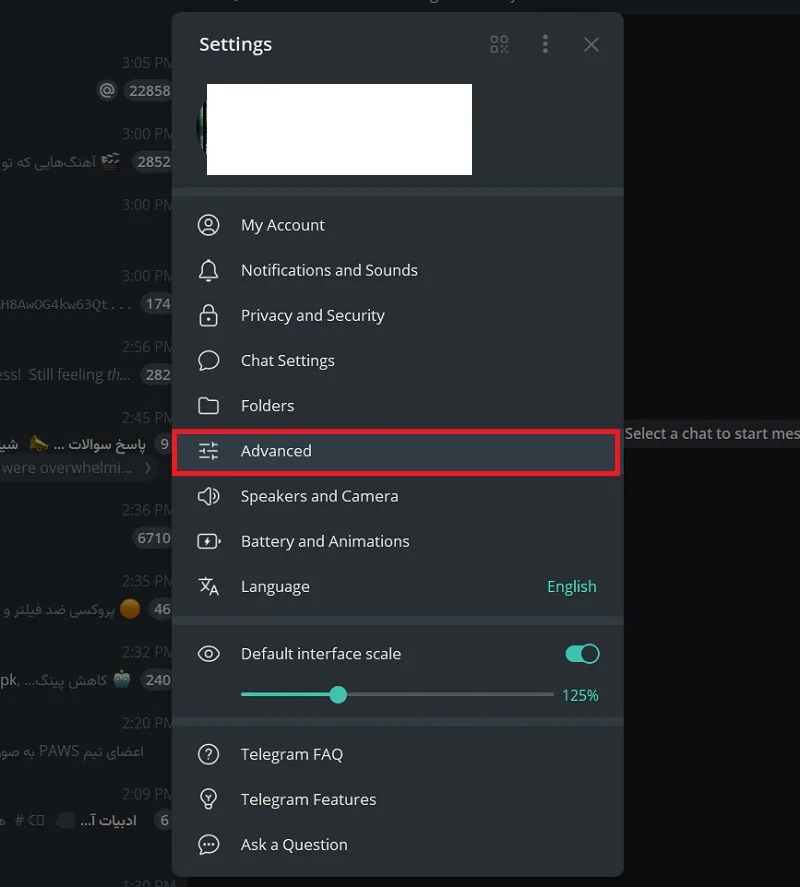The height and width of the screenshot is (887, 800).
Task: Click the translate icon for Language
Action: 208,587
